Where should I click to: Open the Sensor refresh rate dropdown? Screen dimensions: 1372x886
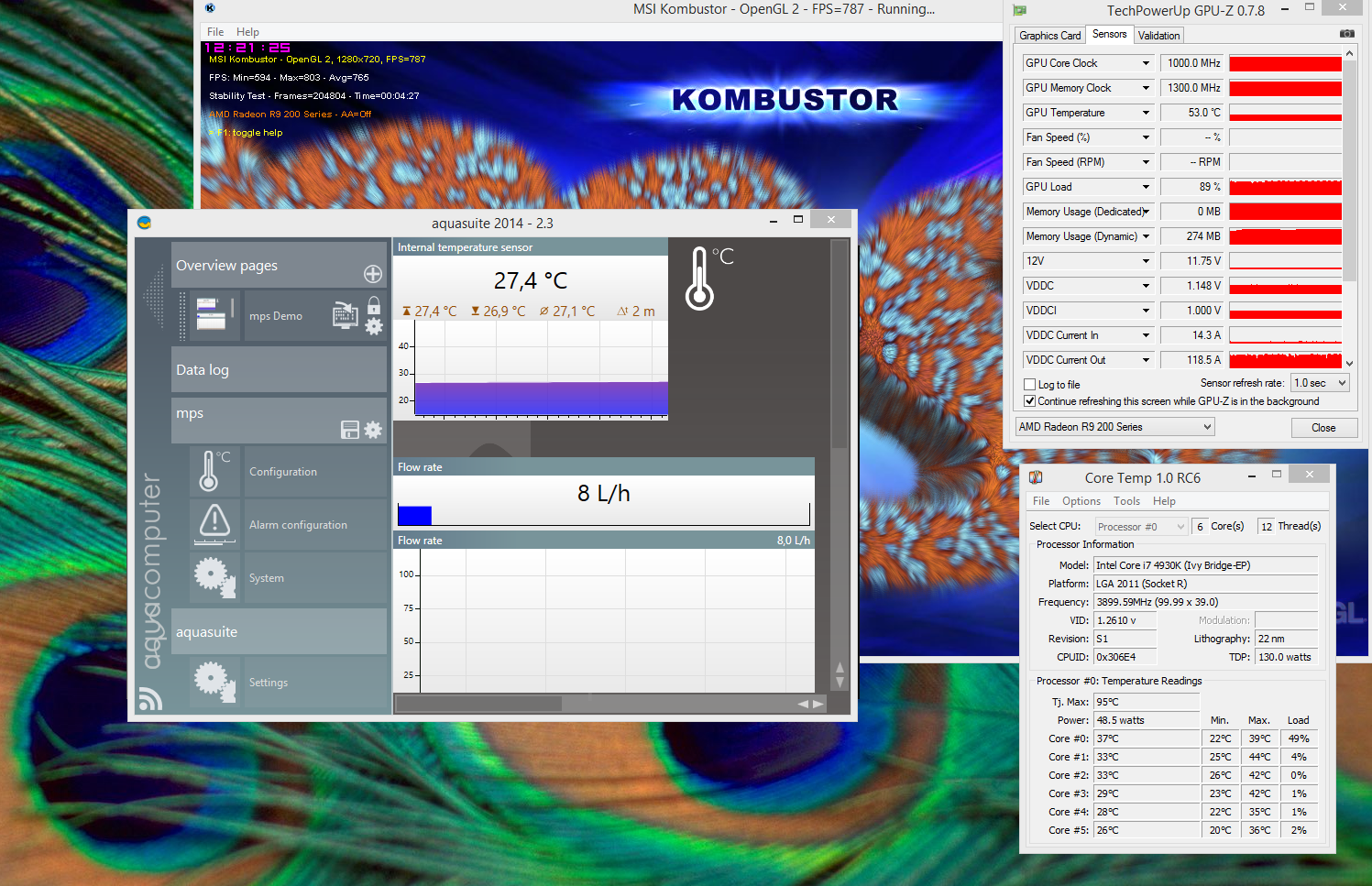click(1320, 383)
